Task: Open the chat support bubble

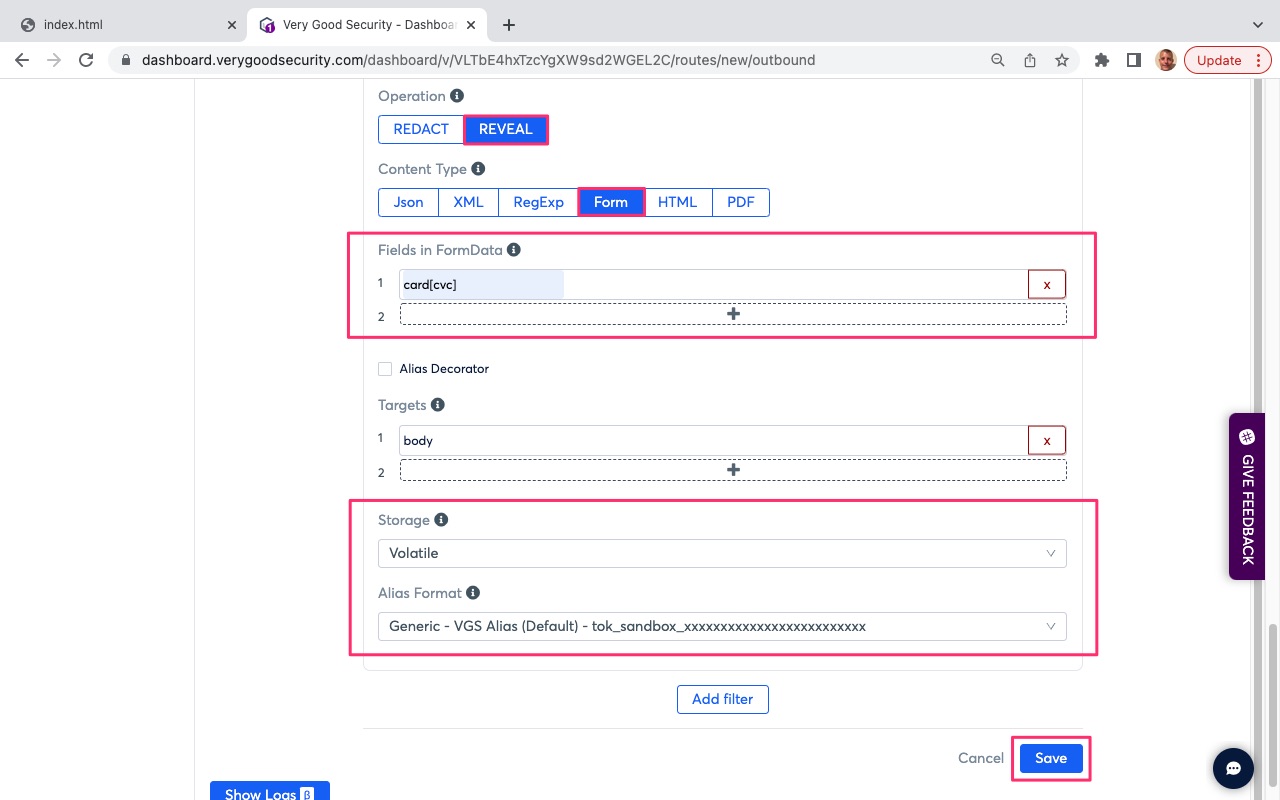Action: [x=1234, y=769]
